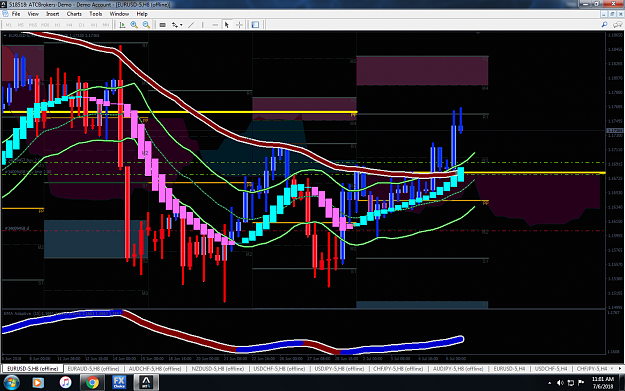Select the M30 timeframe button
Viewport: 625px width, 391px height.
click(x=45, y=25)
